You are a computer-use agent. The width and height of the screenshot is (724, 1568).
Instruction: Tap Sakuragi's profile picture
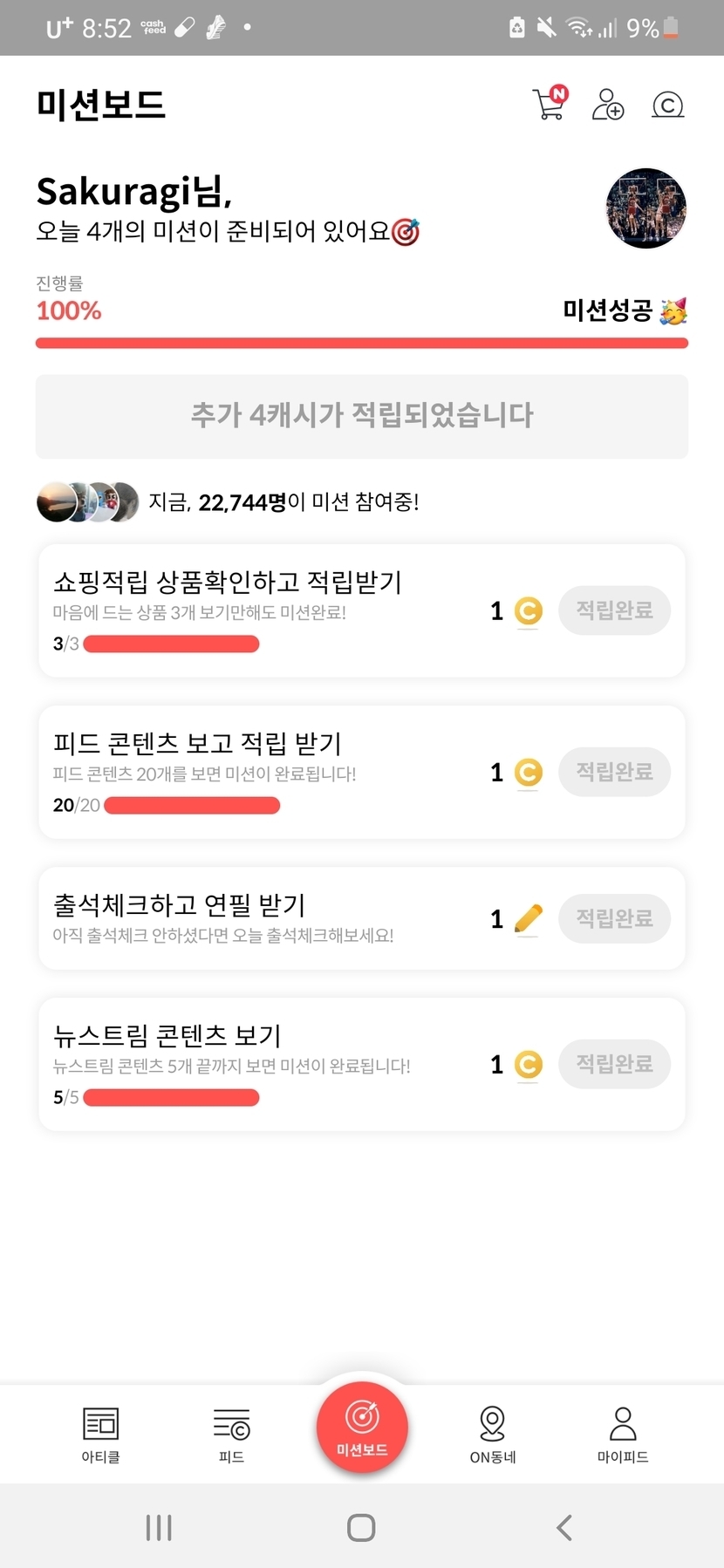[x=645, y=208]
